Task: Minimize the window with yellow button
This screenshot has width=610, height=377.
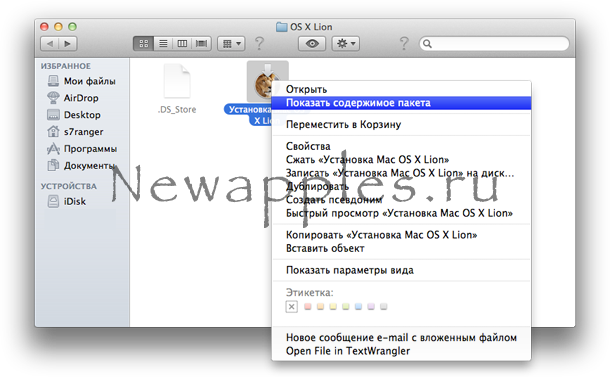Action: click(x=58, y=26)
